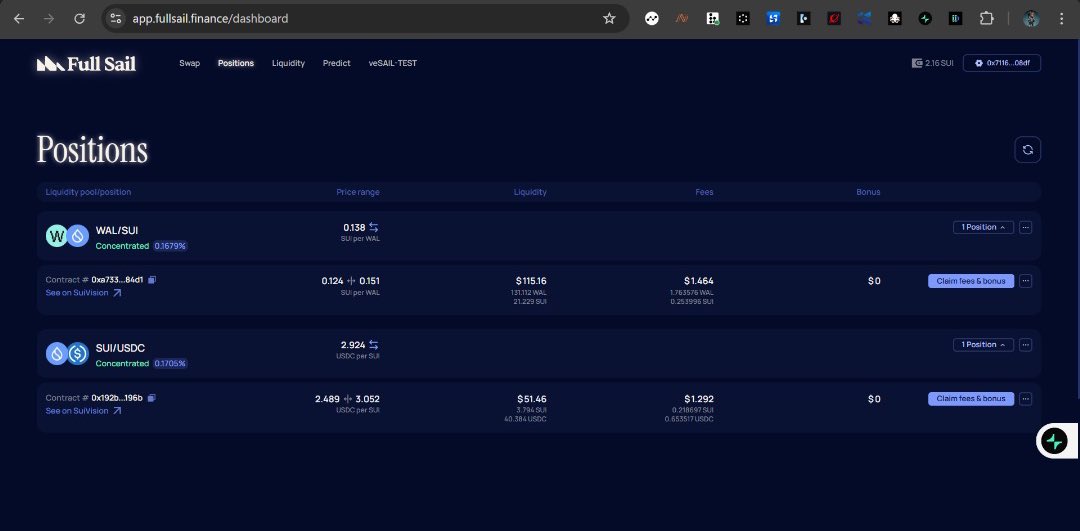Open three-dot menu for position 0xa733...84d1
1080x531 pixels.
(1026, 281)
